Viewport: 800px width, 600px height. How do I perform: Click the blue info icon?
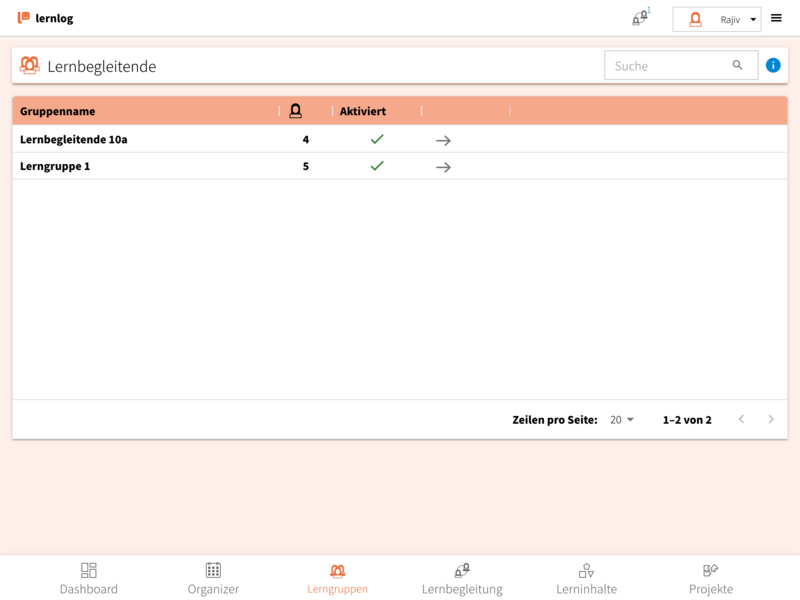(x=773, y=65)
